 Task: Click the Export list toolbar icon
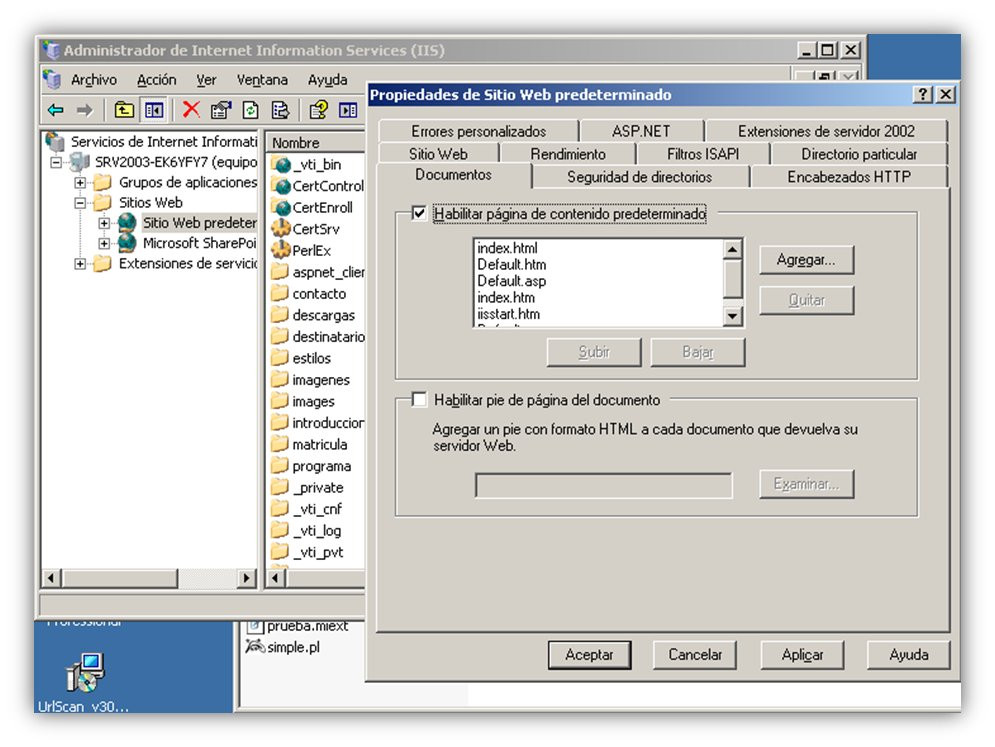(280, 110)
